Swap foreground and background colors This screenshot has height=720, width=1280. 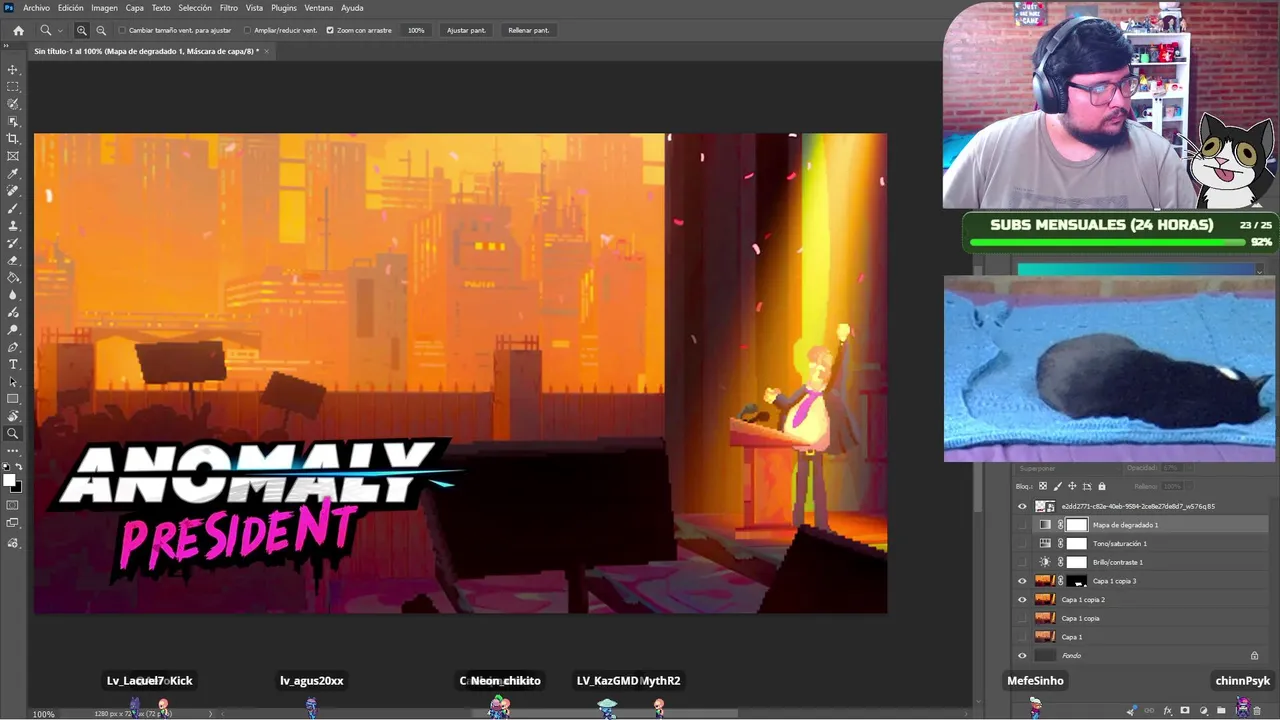point(19,467)
